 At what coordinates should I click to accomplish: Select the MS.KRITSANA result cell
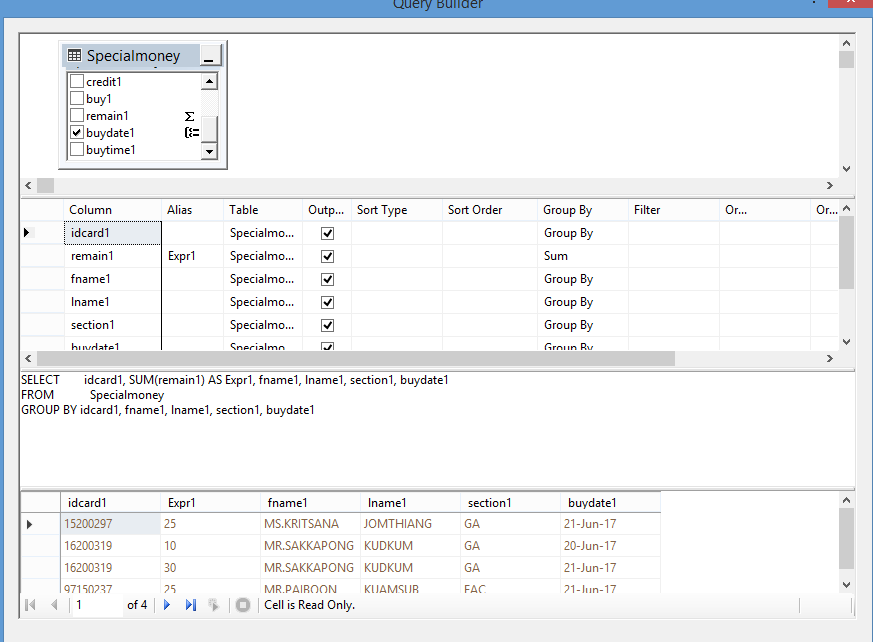click(310, 524)
